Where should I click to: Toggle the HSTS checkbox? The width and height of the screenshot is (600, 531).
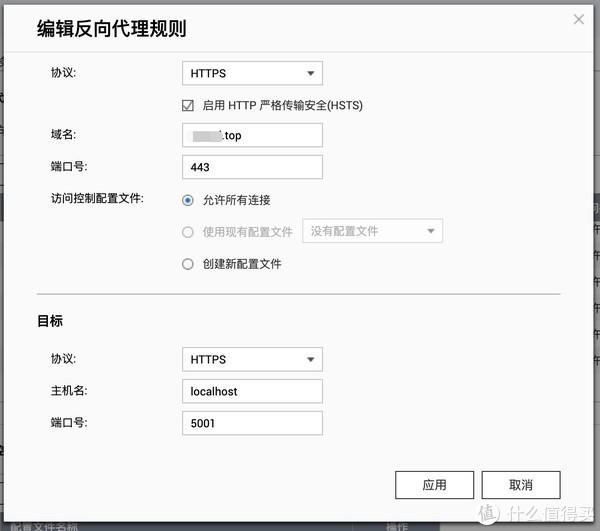pyautogui.click(x=188, y=105)
